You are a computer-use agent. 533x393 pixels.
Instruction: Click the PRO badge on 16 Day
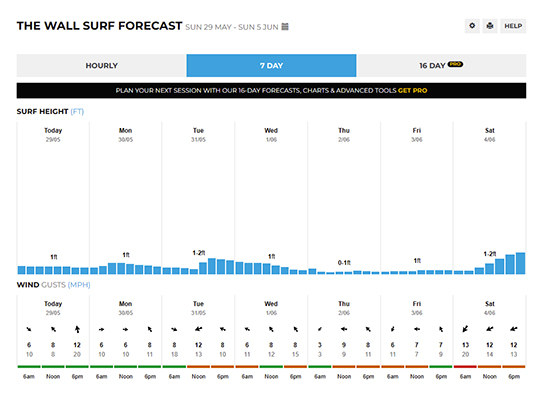click(455, 64)
